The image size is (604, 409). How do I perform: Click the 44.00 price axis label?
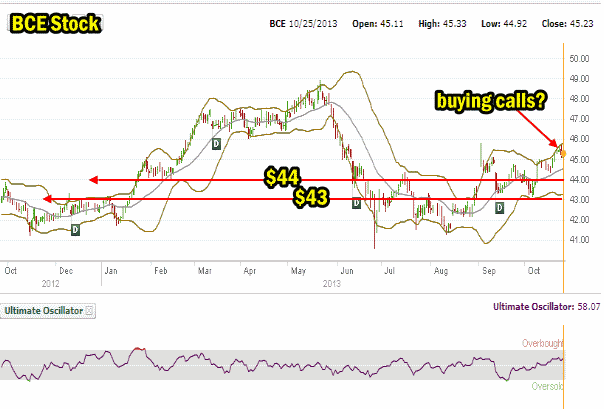coord(579,179)
